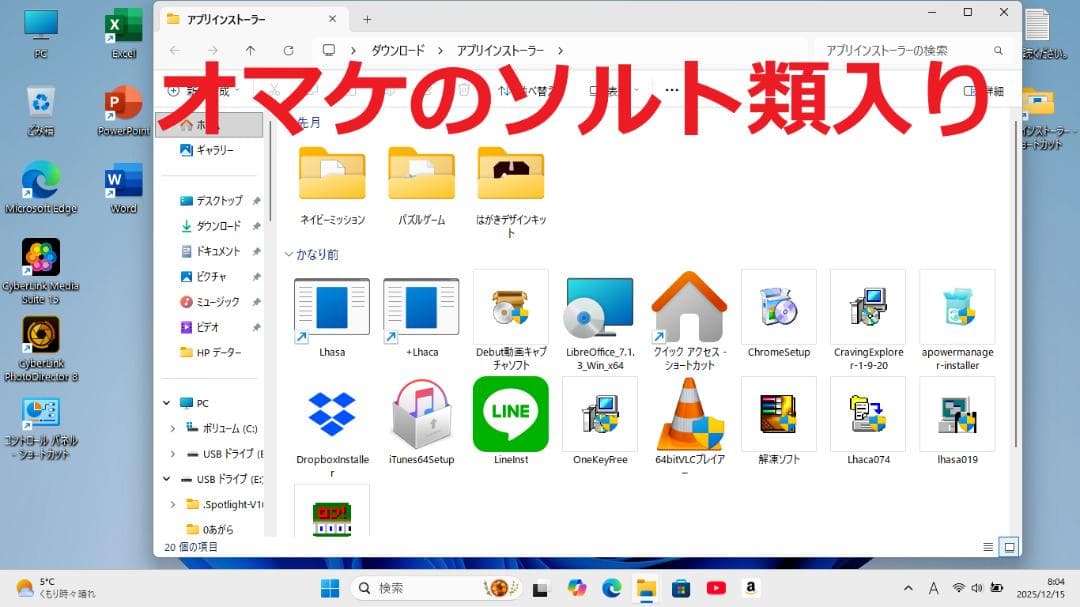1080x607 pixels.
Task: Open コントロールパネル shortcut on desktop
Action: point(41,427)
